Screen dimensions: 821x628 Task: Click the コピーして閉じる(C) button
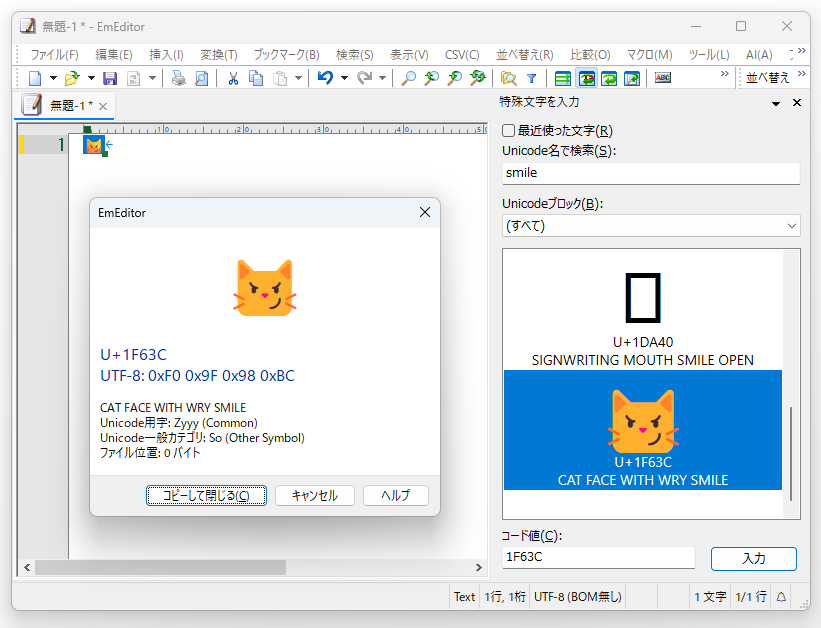pyautogui.click(x=206, y=495)
